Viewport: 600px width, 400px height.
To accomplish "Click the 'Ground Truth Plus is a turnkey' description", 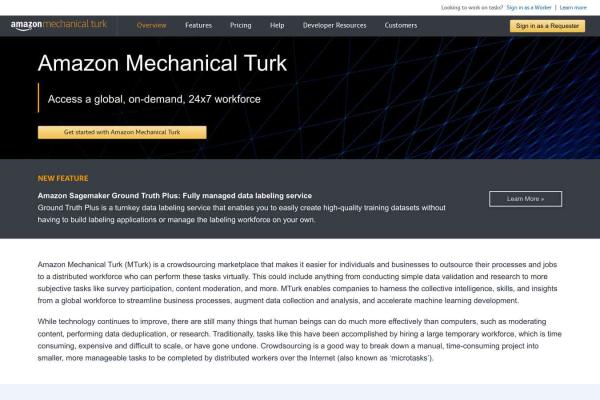I will tap(241, 214).
